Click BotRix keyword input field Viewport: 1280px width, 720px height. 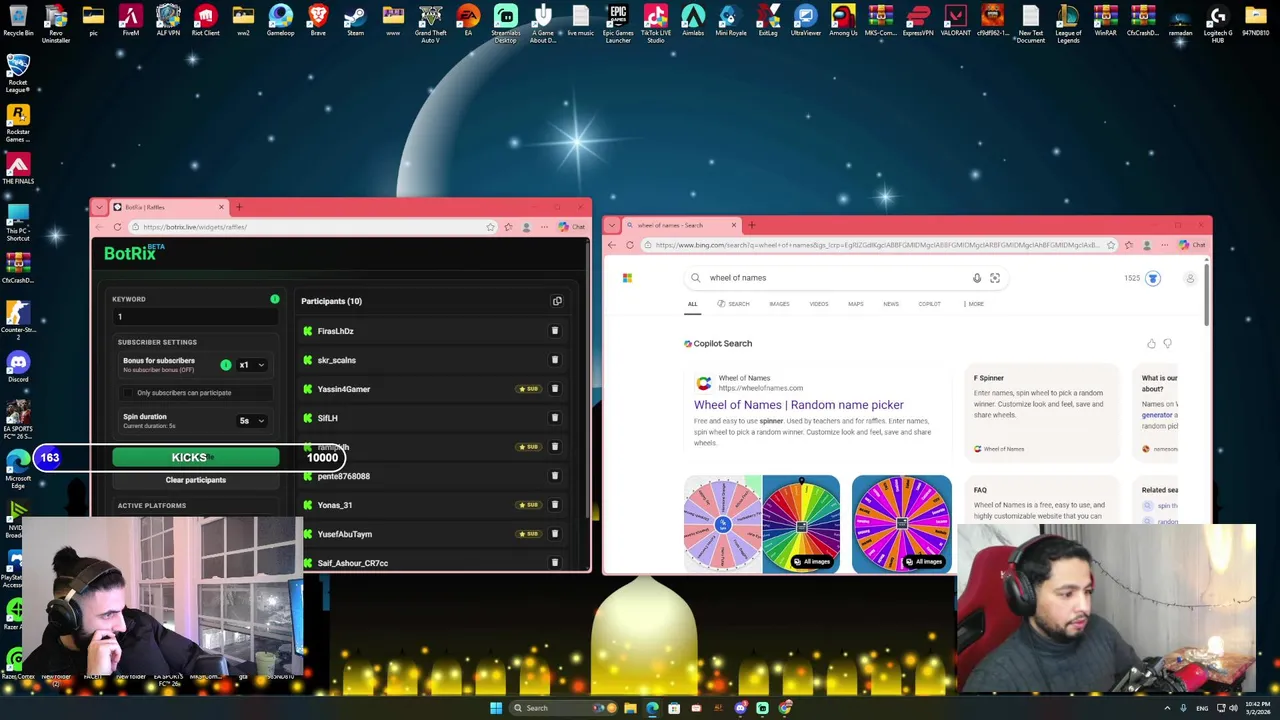196,317
